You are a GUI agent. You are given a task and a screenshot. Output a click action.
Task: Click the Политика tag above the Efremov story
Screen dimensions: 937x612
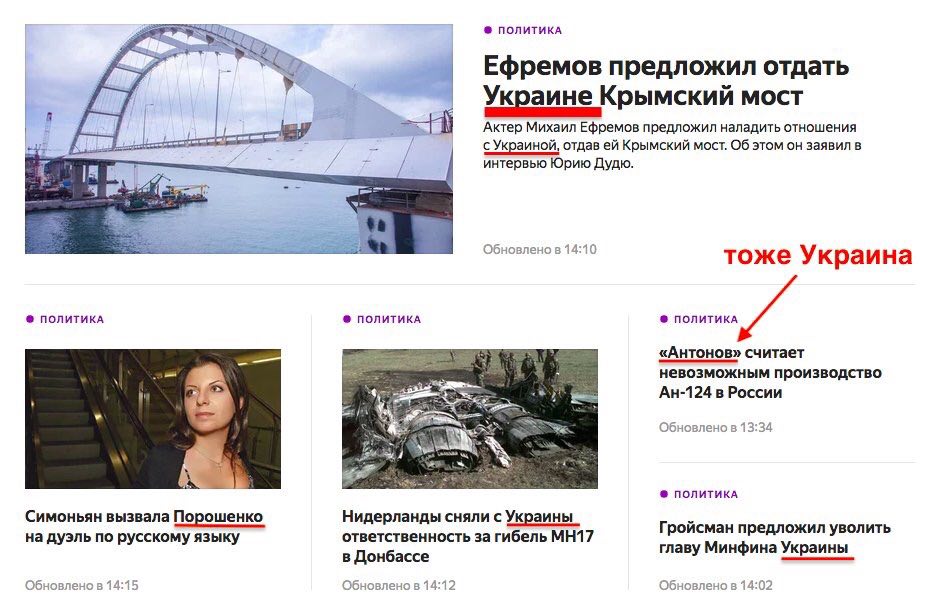[529, 30]
